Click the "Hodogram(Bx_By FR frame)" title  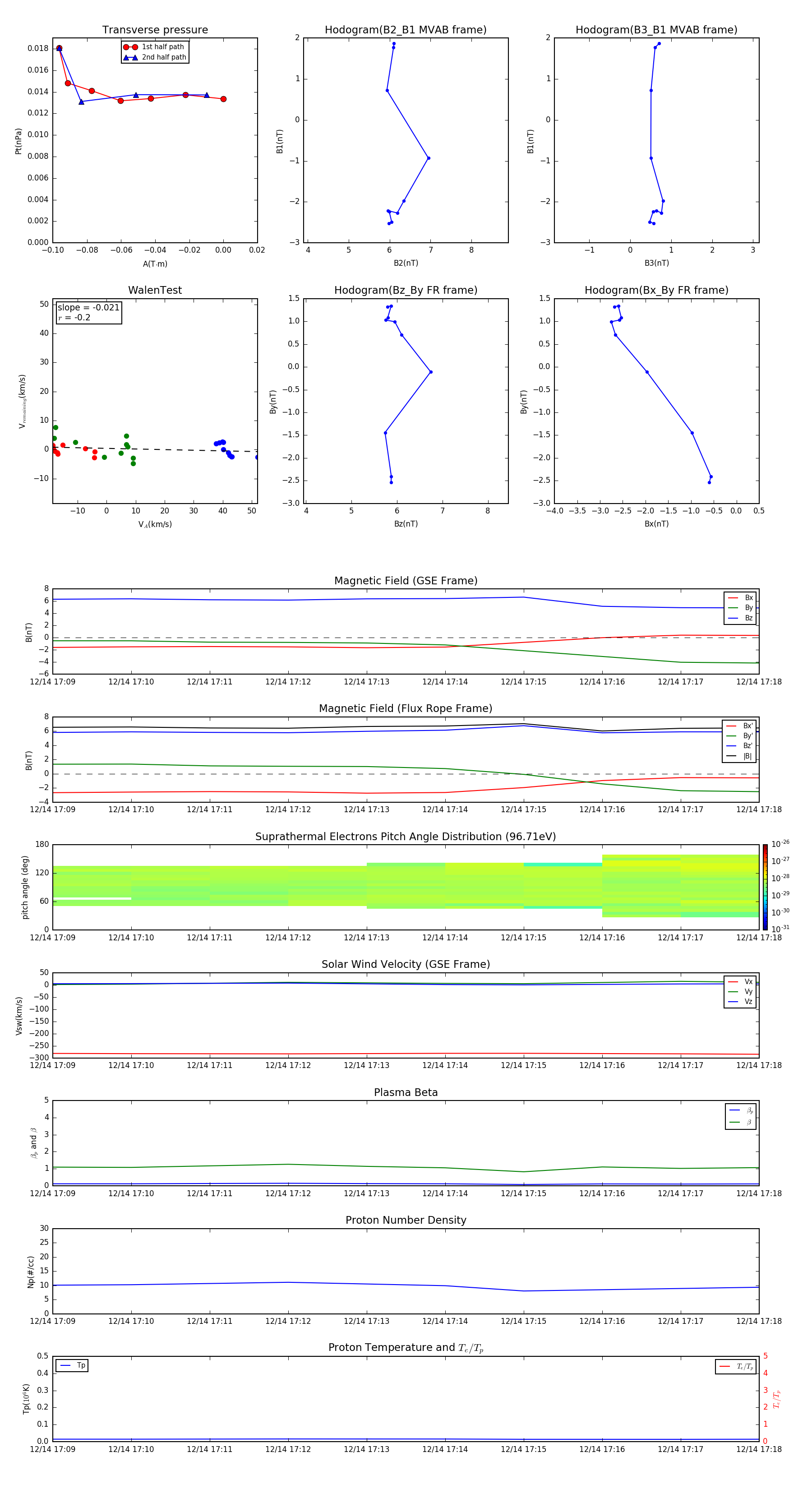pyautogui.click(x=656, y=290)
